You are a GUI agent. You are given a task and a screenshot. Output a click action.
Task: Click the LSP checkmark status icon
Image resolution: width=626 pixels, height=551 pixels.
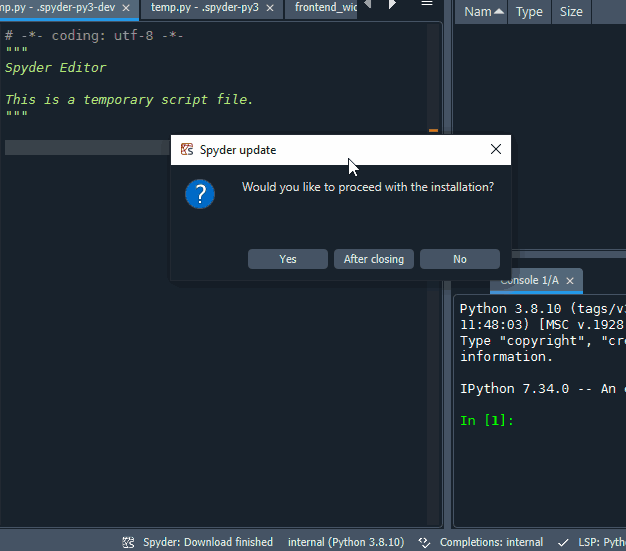coord(563,542)
